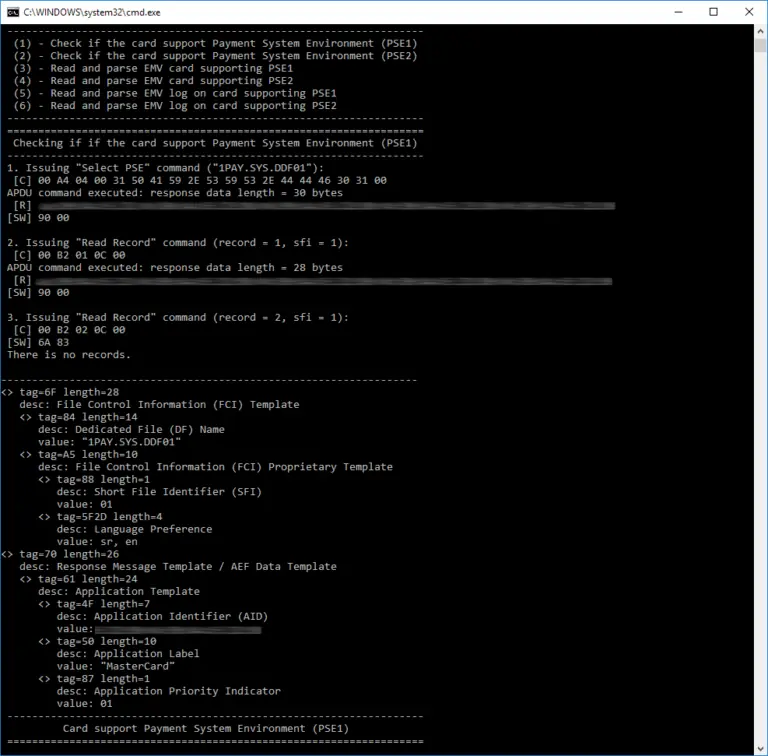768x756 pixels.
Task: Click menu line (2) Check PSE2 support
Action: pyautogui.click(x=216, y=56)
